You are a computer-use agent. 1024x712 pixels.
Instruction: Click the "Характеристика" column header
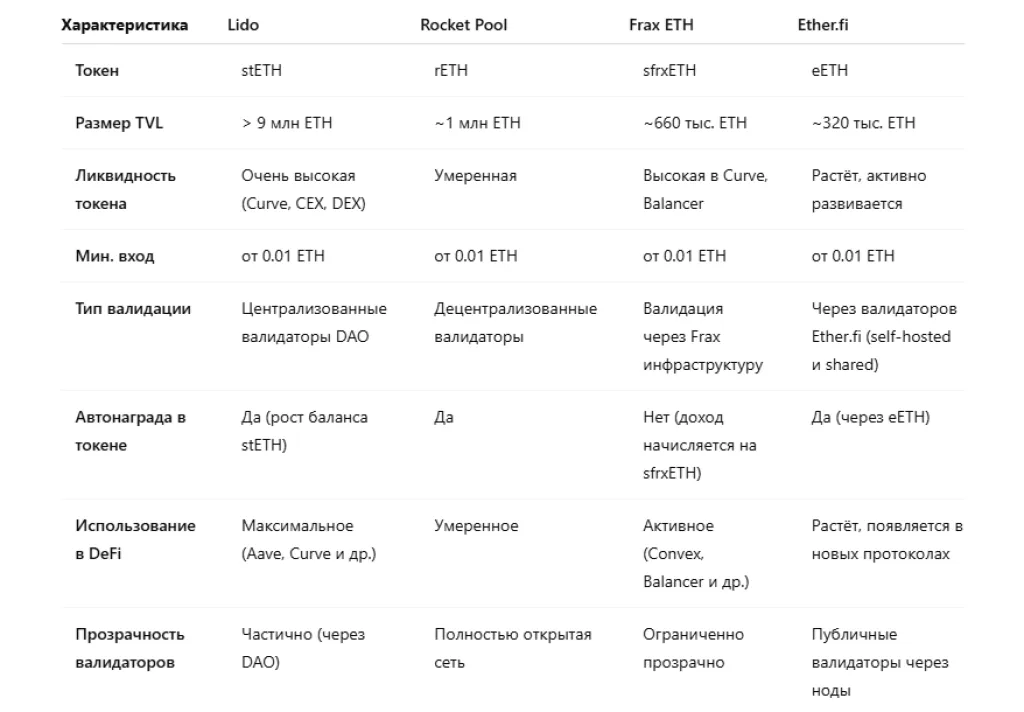(125, 25)
